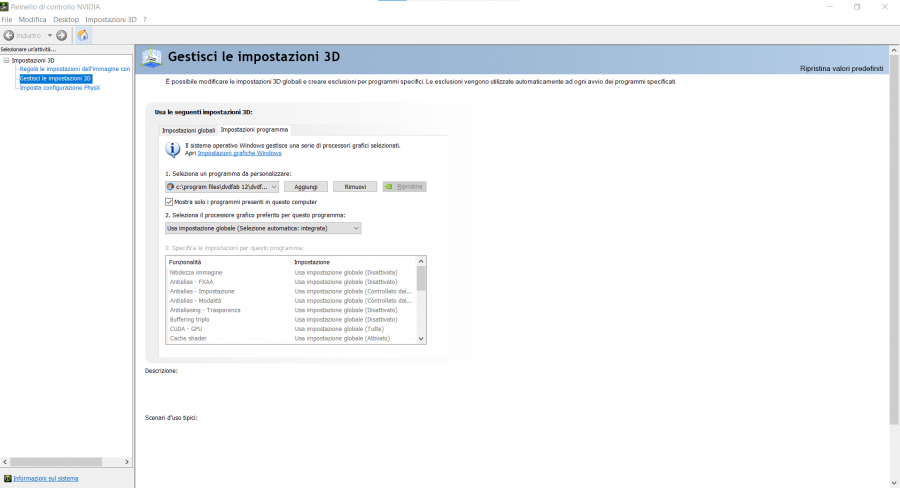The image size is (900, 488).
Task: Click the left-panel scroll-left arrow
Action: coord(5,462)
